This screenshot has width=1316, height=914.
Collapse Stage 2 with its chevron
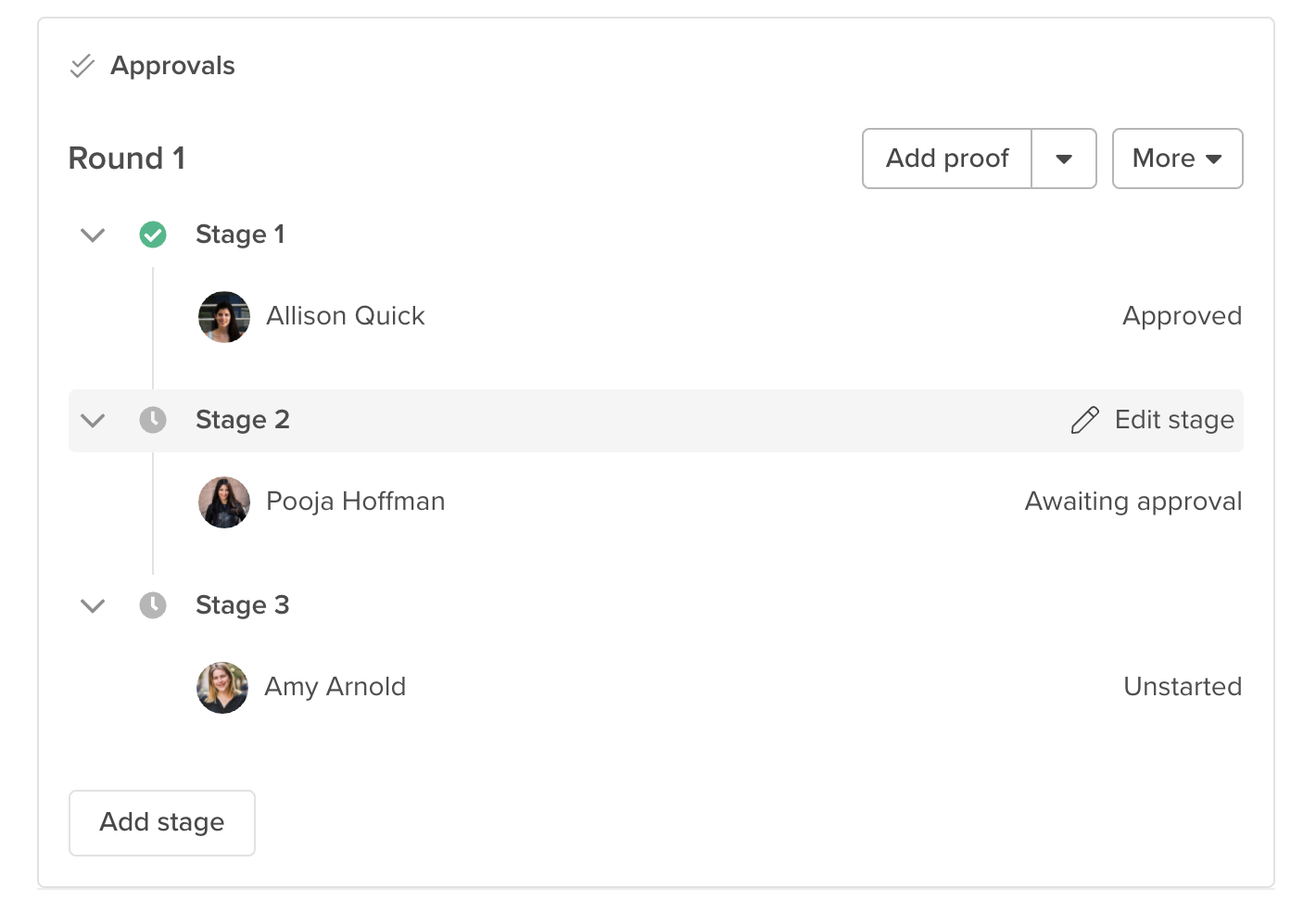93,420
